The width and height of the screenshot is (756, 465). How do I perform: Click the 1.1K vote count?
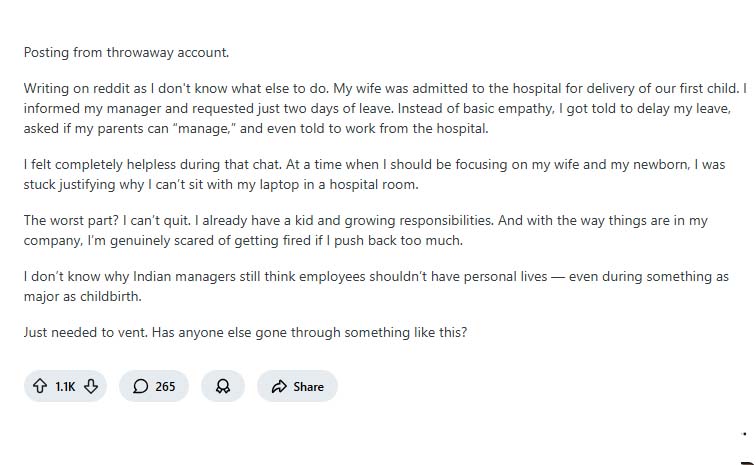point(65,387)
